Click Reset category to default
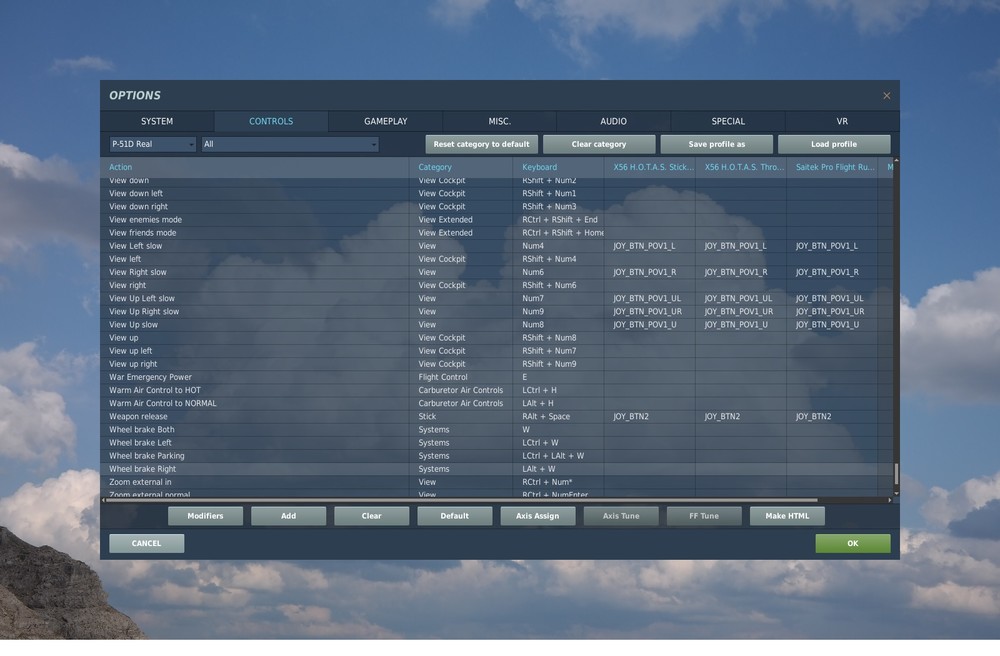Viewport: 1000px width, 656px height. tap(481, 143)
